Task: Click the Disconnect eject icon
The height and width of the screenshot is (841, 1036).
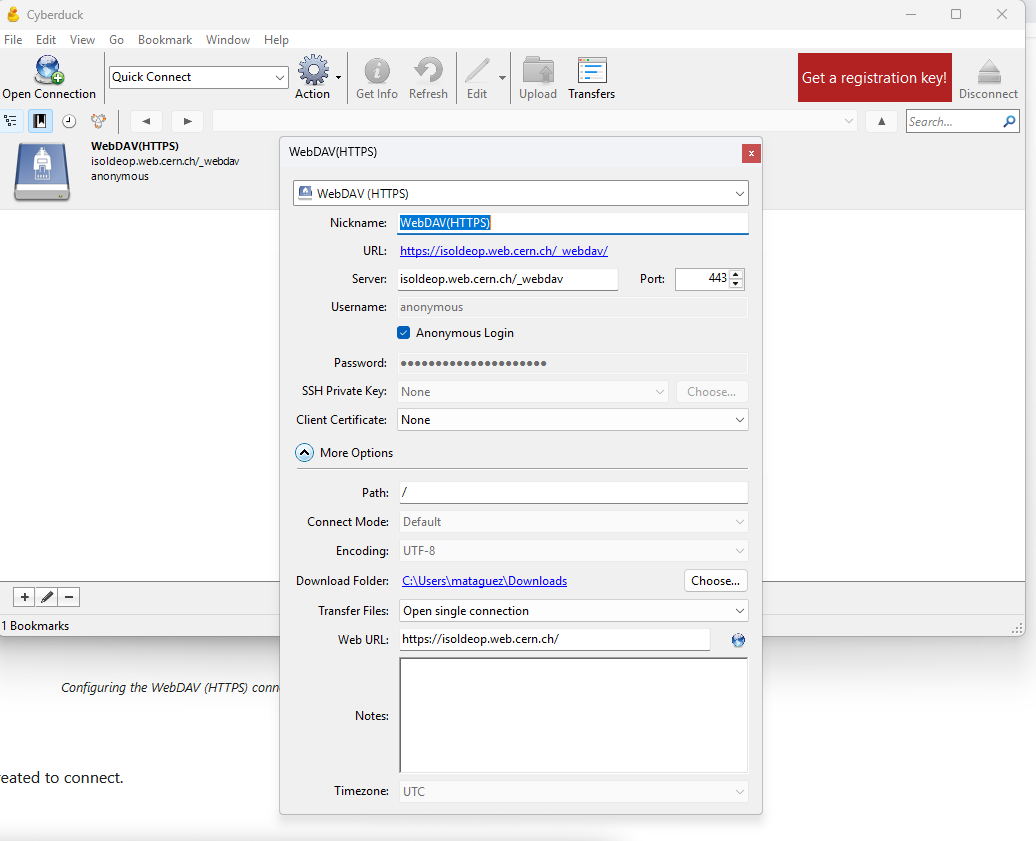Action: 988,72
